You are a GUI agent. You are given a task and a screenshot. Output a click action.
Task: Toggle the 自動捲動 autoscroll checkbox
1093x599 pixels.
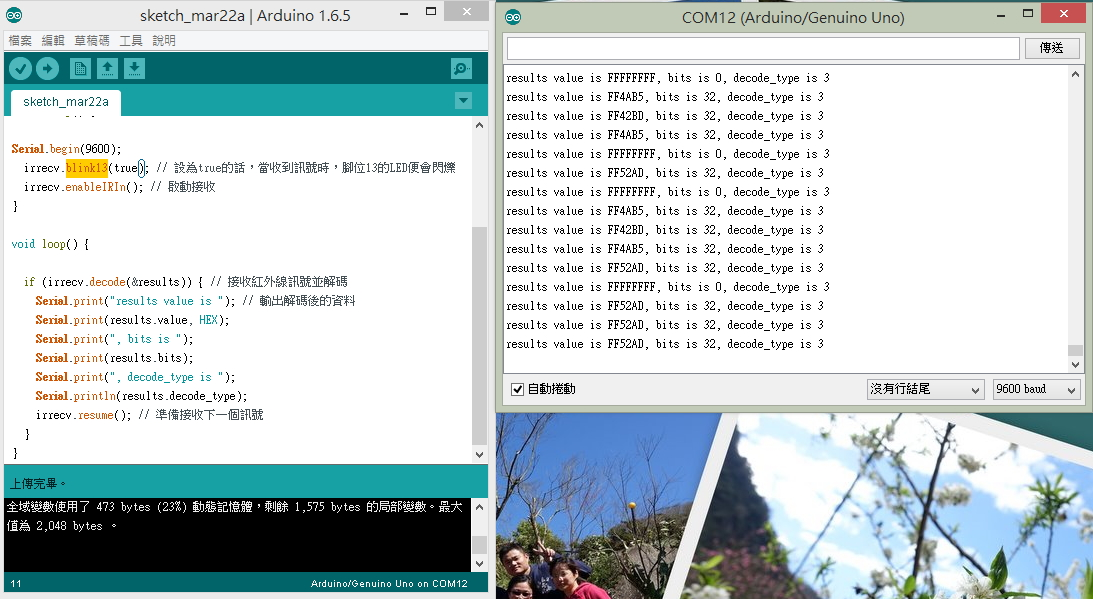517,389
